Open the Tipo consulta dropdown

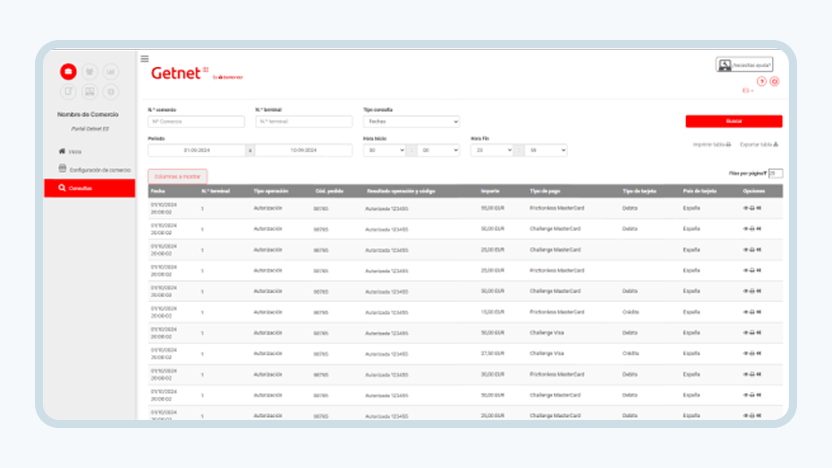coord(411,122)
